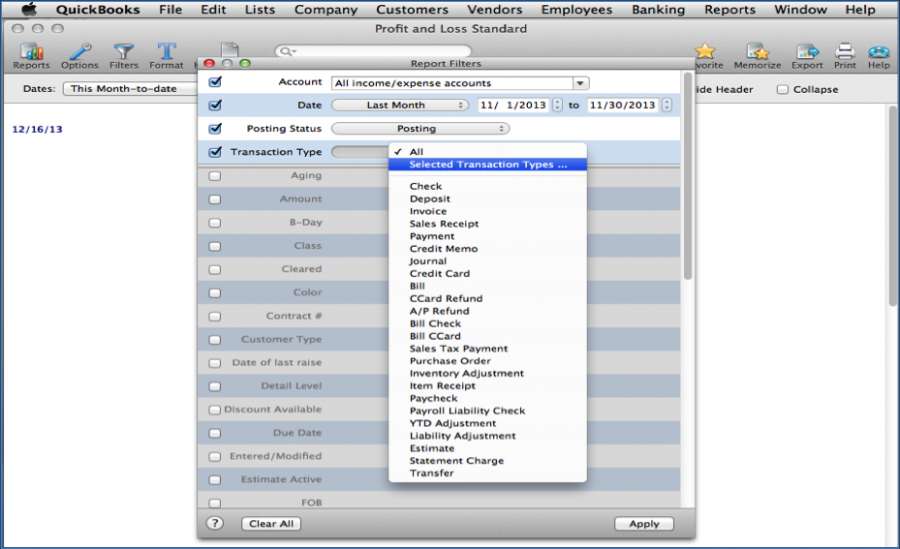Open the Customers menu

(412, 10)
